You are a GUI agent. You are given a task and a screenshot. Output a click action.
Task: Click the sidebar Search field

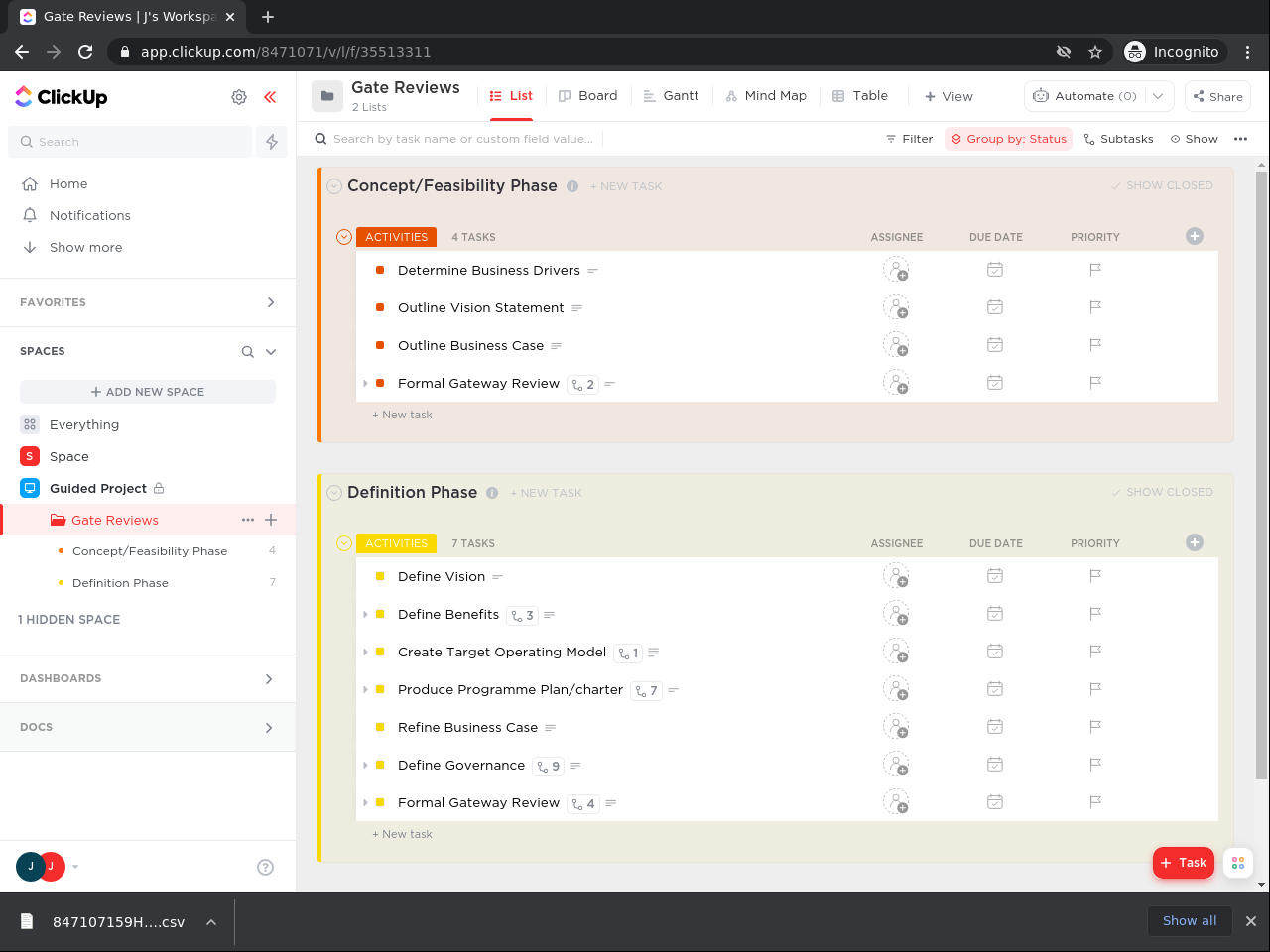[x=131, y=142]
